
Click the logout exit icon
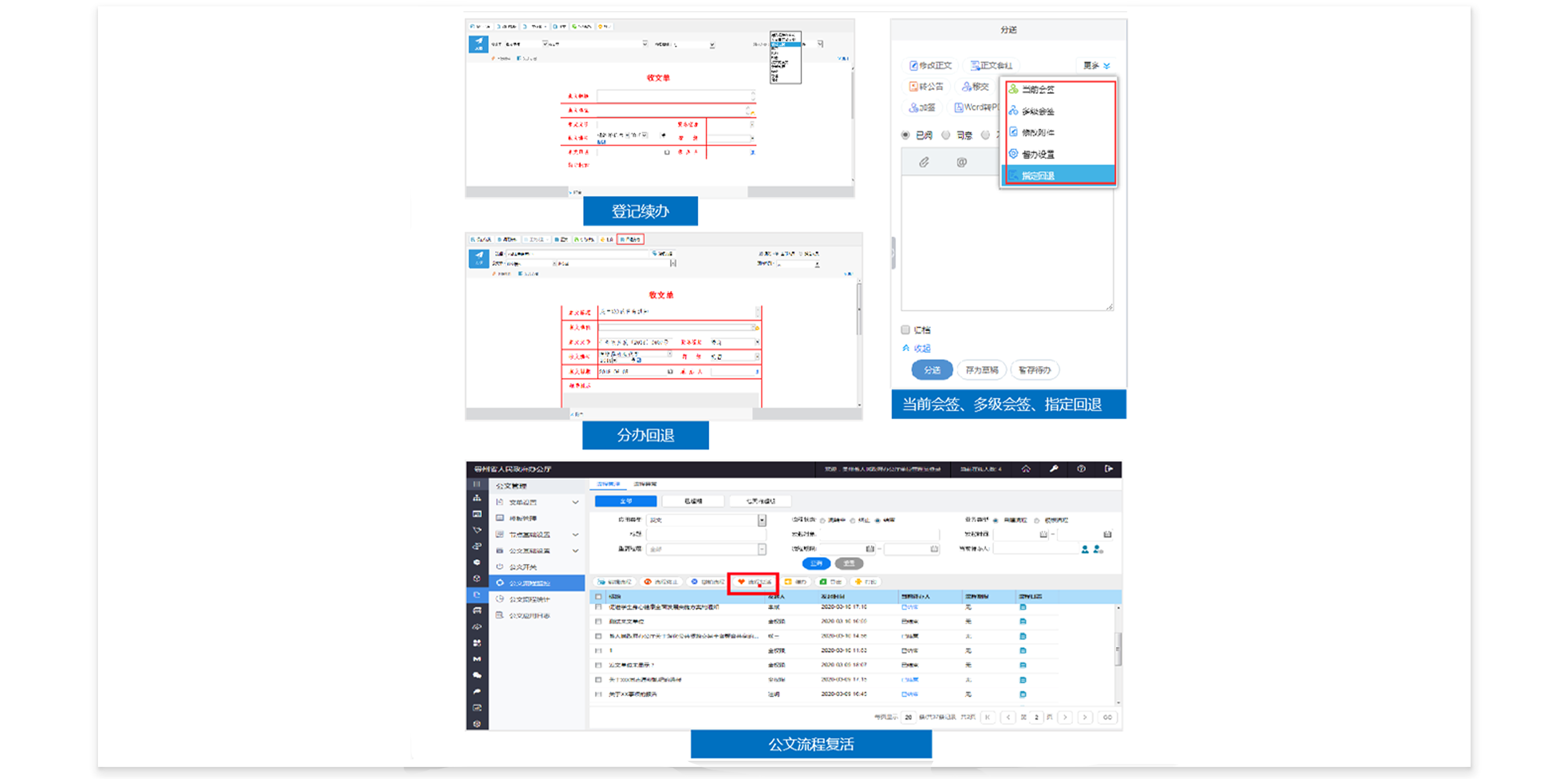[x=1109, y=468]
